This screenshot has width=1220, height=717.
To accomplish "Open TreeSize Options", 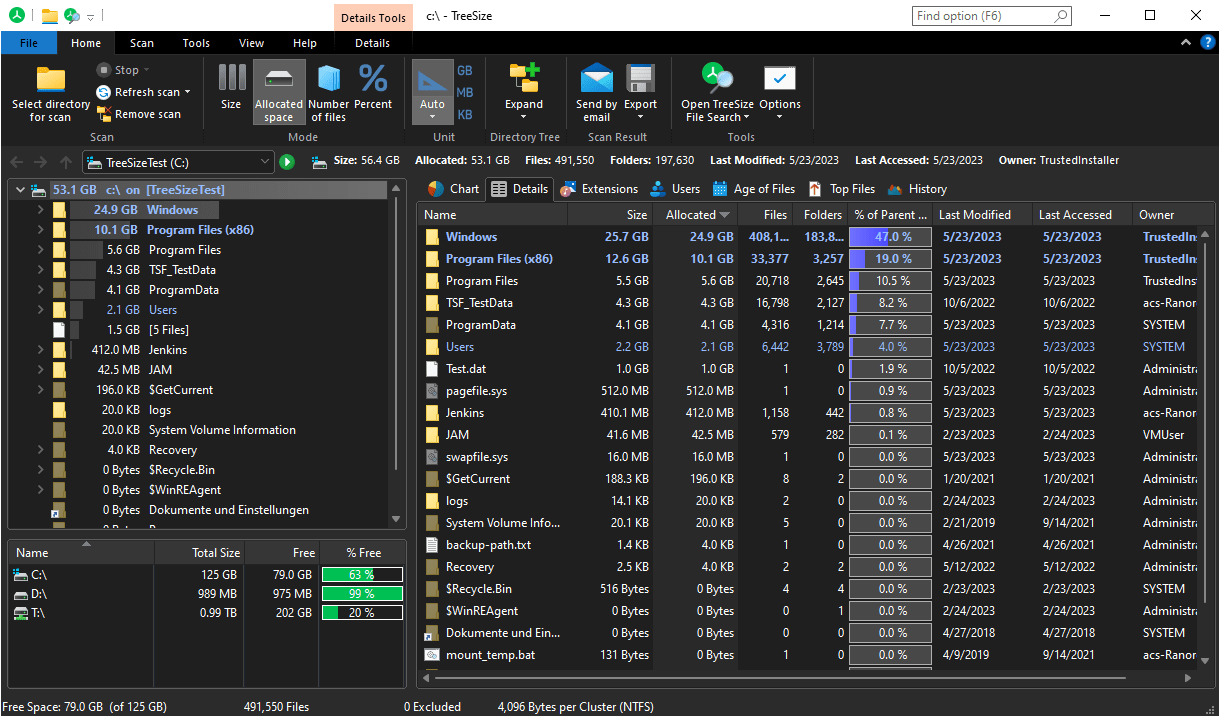I will coord(780,92).
